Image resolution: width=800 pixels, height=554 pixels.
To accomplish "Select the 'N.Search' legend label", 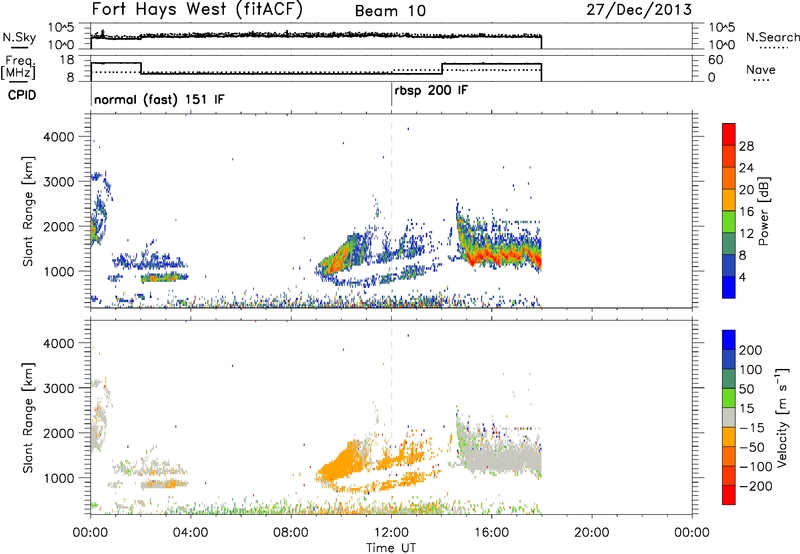I will pyautogui.click(x=773, y=37).
